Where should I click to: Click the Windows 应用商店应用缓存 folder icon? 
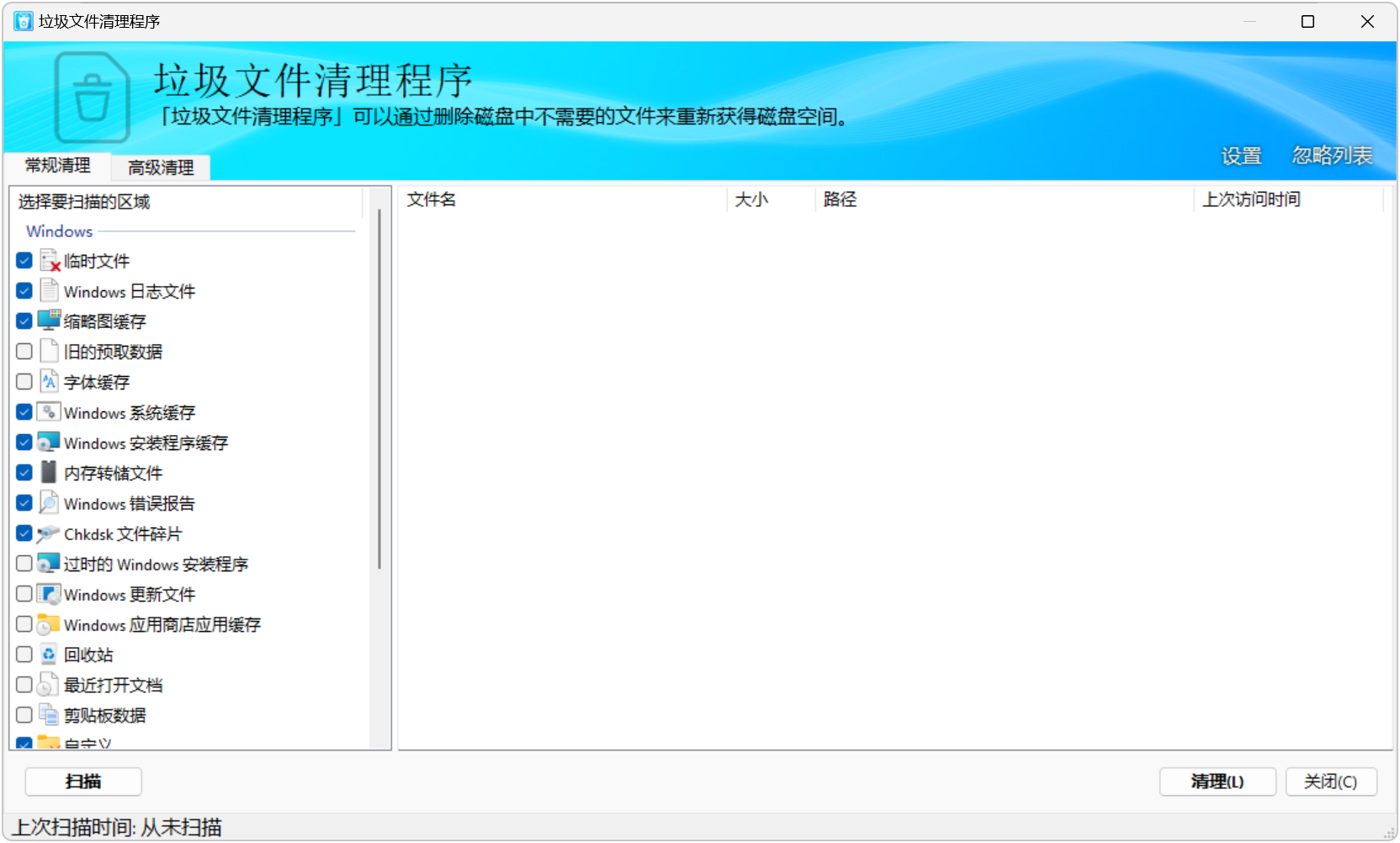(50, 624)
